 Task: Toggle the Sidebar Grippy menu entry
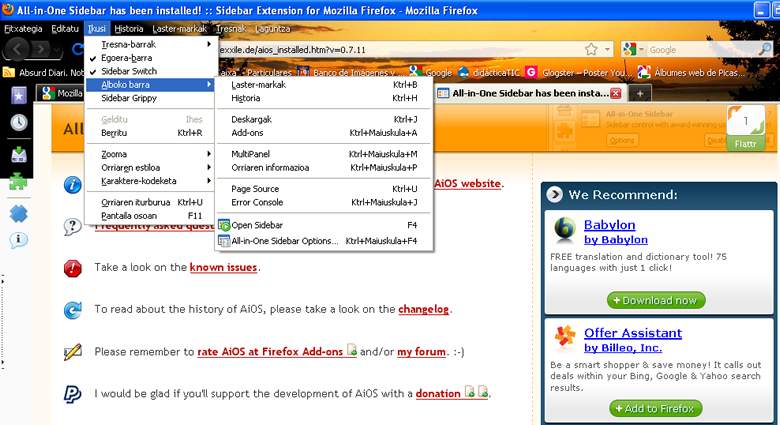pyautogui.click(x=152, y=98)
